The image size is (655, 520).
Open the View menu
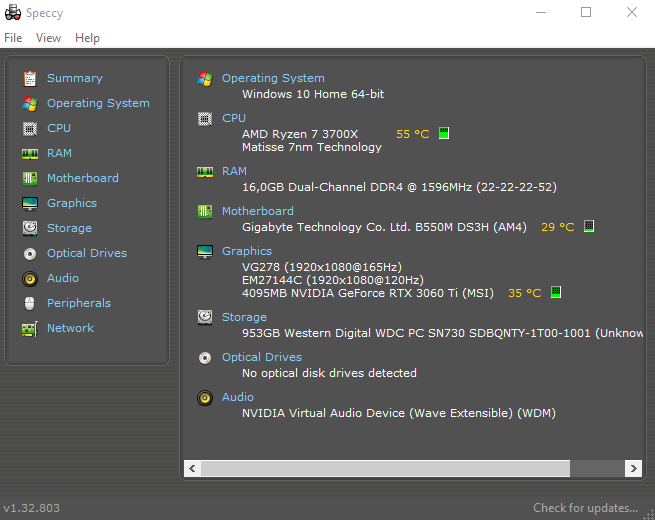48,38
